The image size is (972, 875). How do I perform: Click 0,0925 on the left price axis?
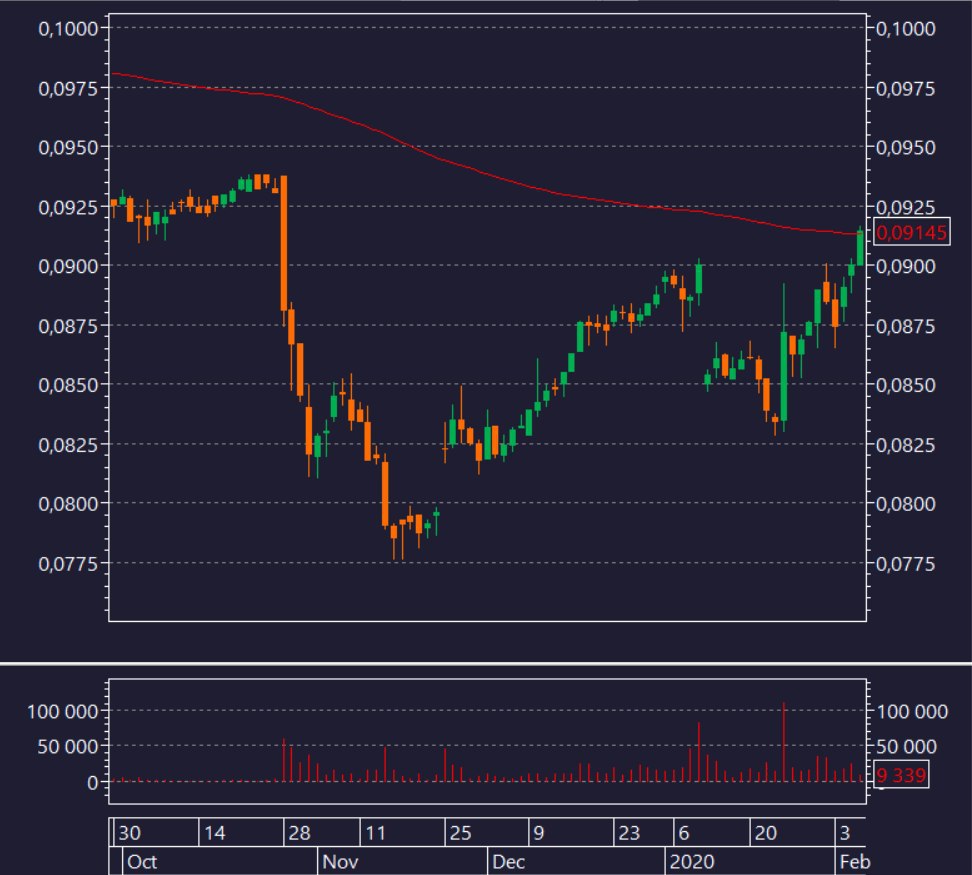[x=68, y=207]
